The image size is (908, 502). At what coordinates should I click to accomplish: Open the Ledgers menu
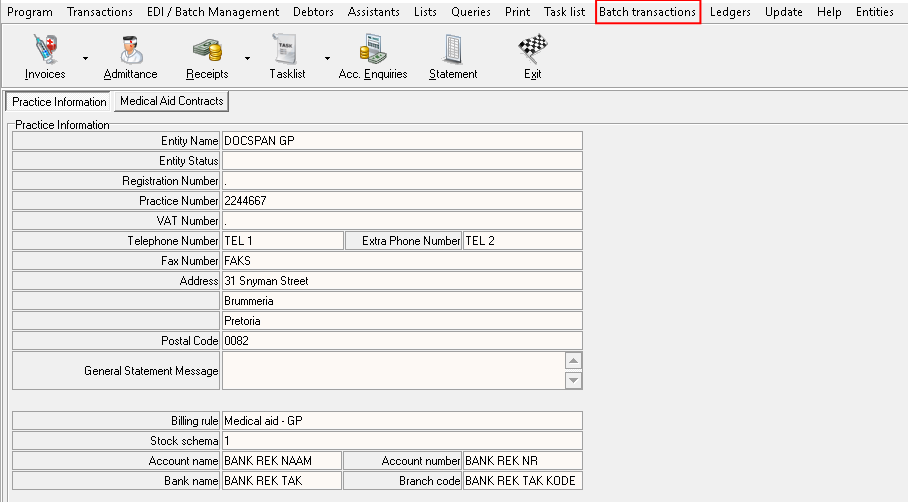[x=730, y=12]
